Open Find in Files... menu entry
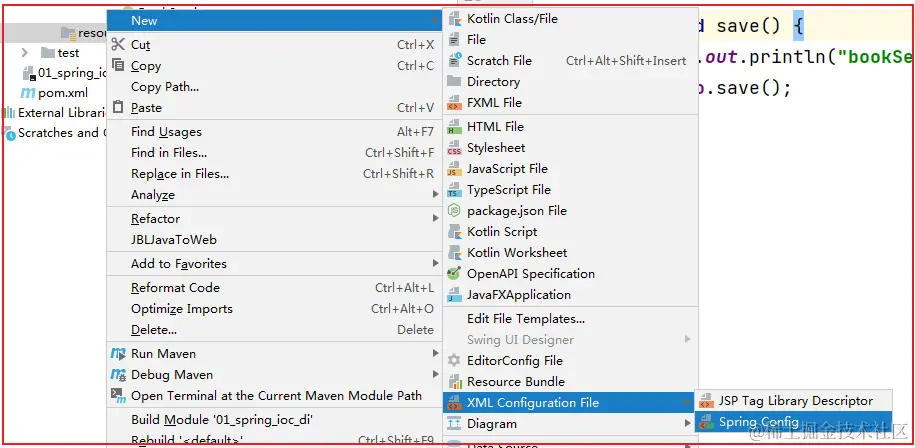This screenshot has height=448, width=915. point(274,153)
